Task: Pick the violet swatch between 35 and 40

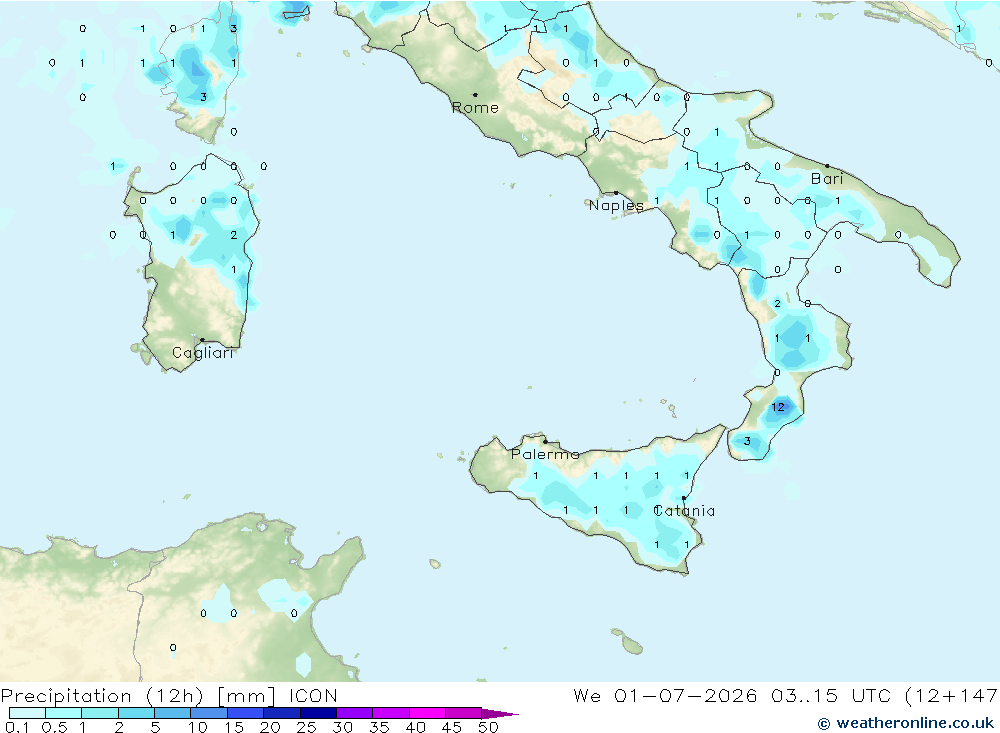Action: coord(391,713)
